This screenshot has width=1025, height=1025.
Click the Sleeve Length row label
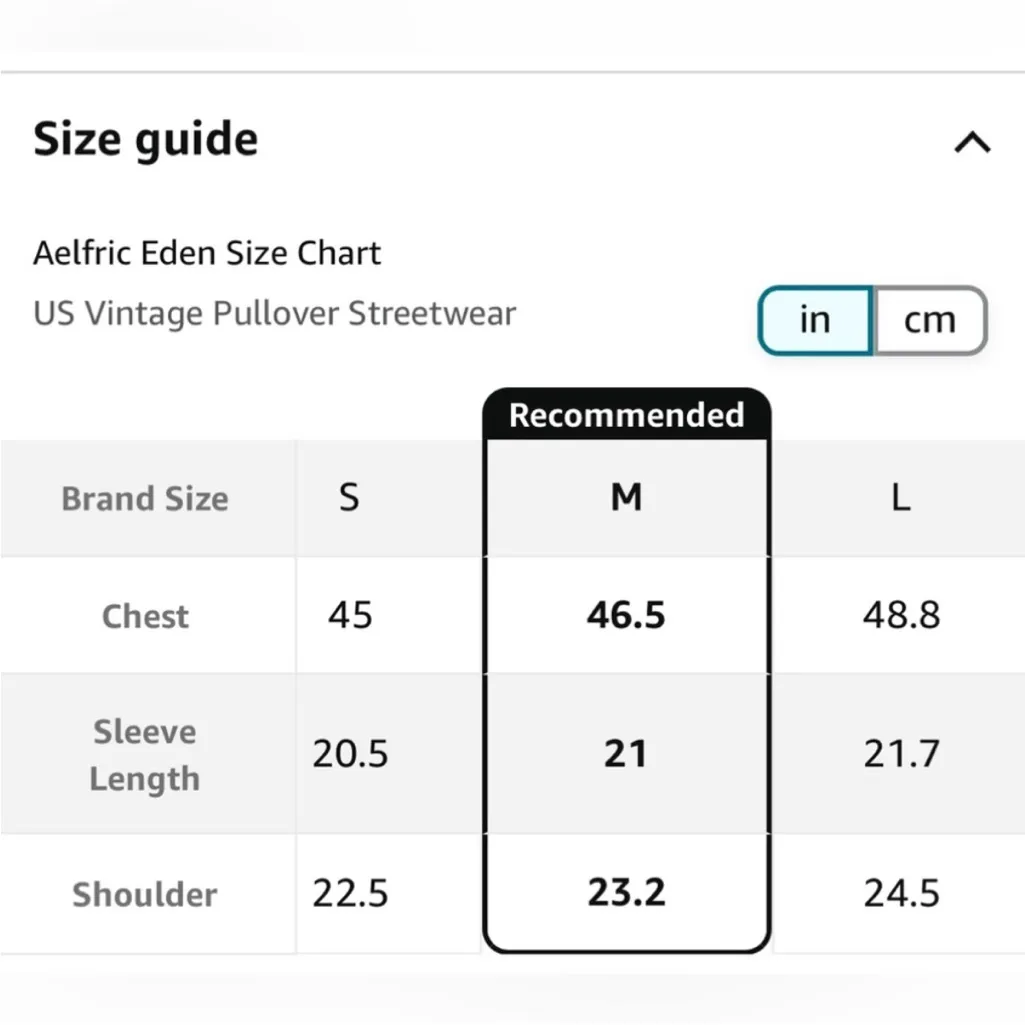(x=145, y=755)
